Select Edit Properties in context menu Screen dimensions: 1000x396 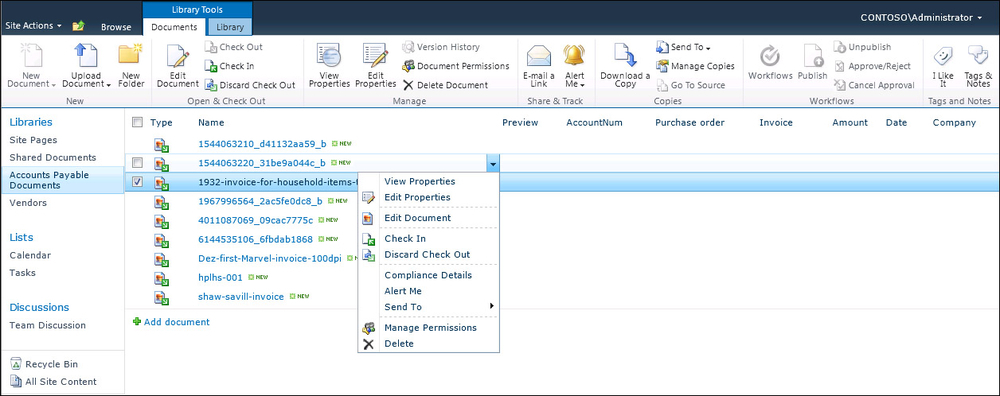(417, 198)
